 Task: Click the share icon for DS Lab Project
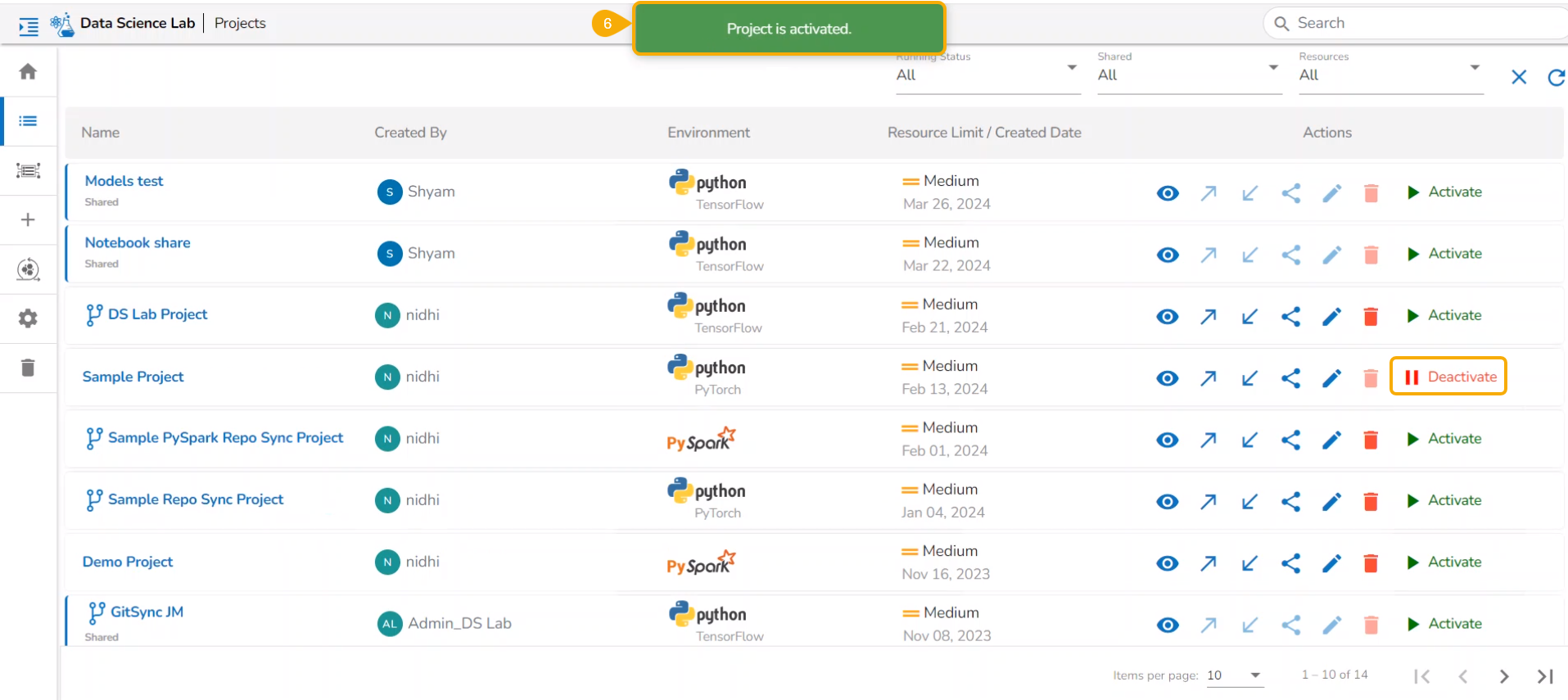click(1290, 317)
